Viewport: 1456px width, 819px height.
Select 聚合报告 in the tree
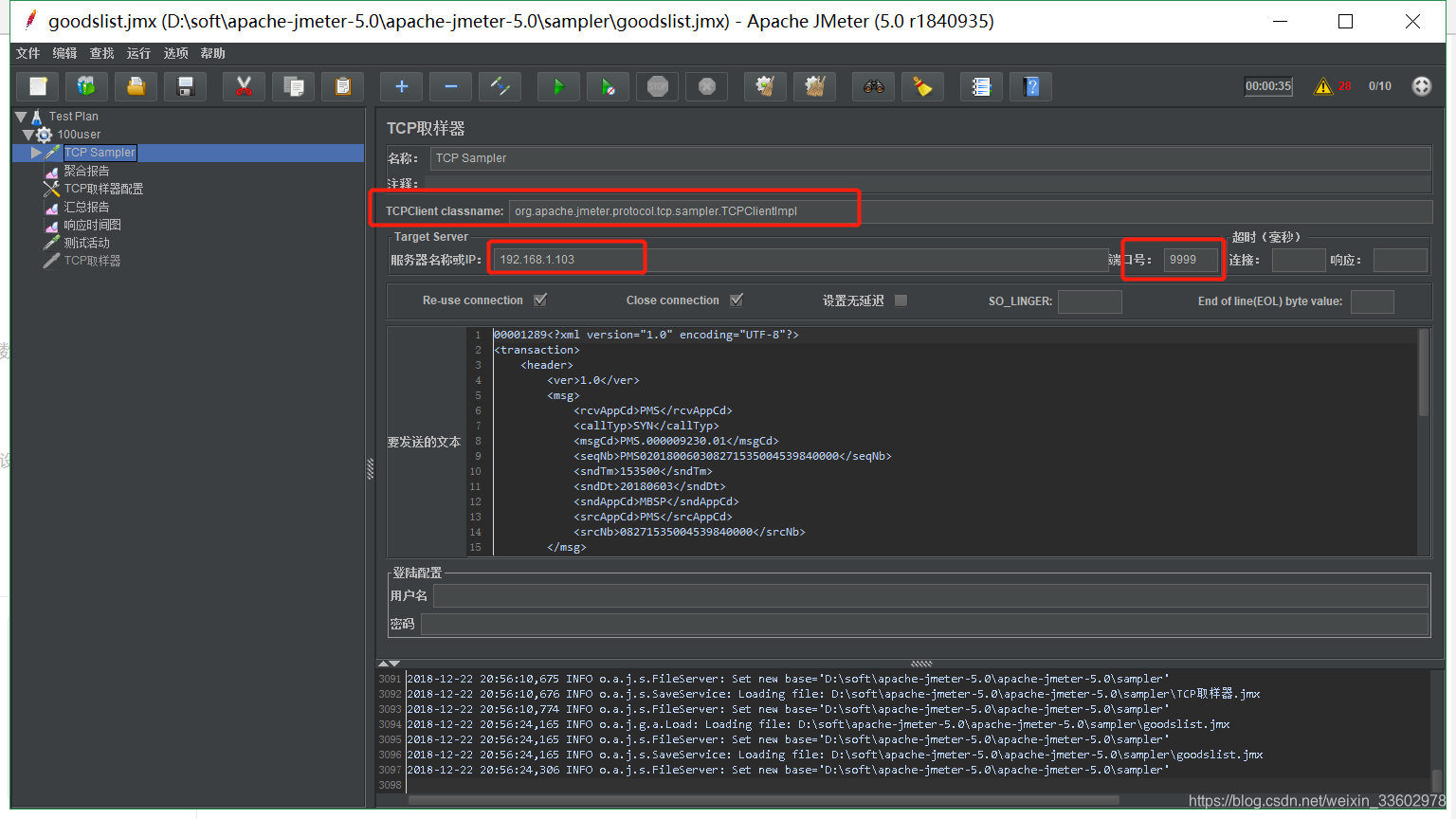coord(86,171)
